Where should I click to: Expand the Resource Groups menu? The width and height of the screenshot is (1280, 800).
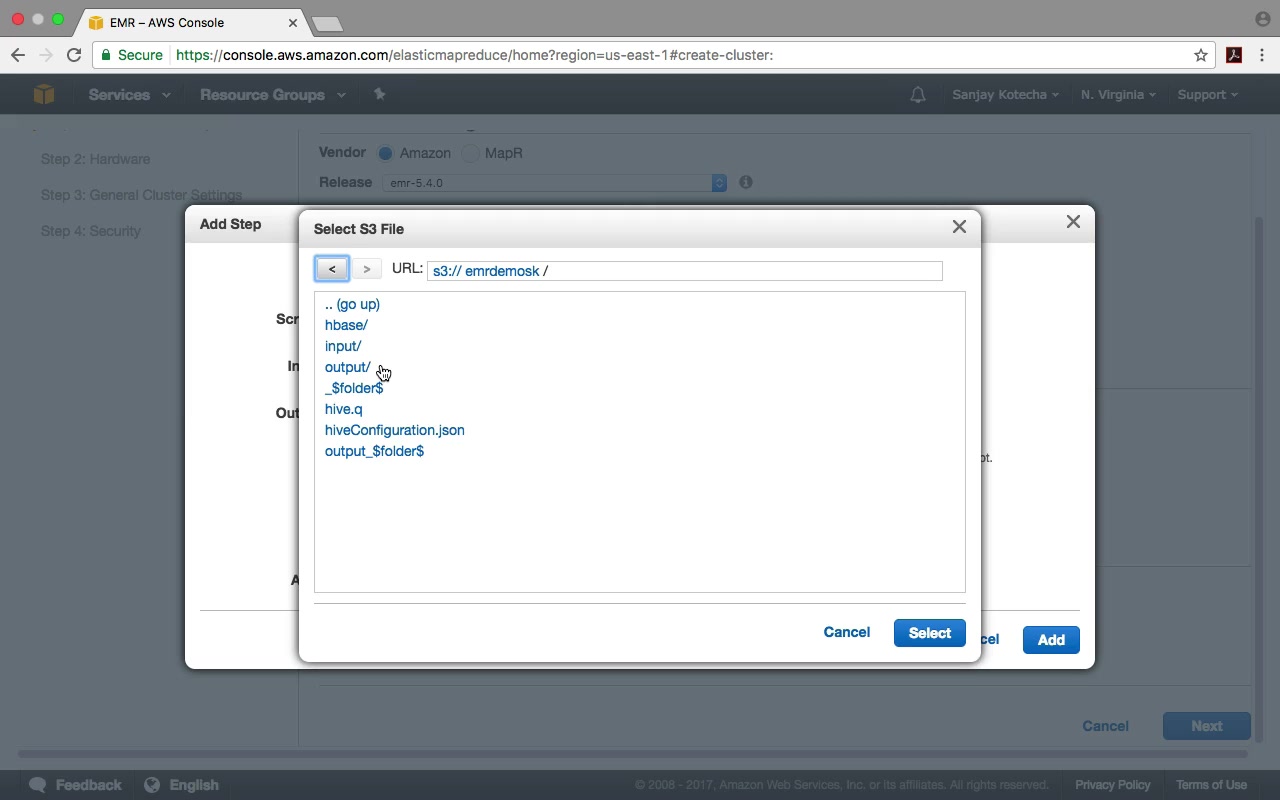[x=272, y=95]
